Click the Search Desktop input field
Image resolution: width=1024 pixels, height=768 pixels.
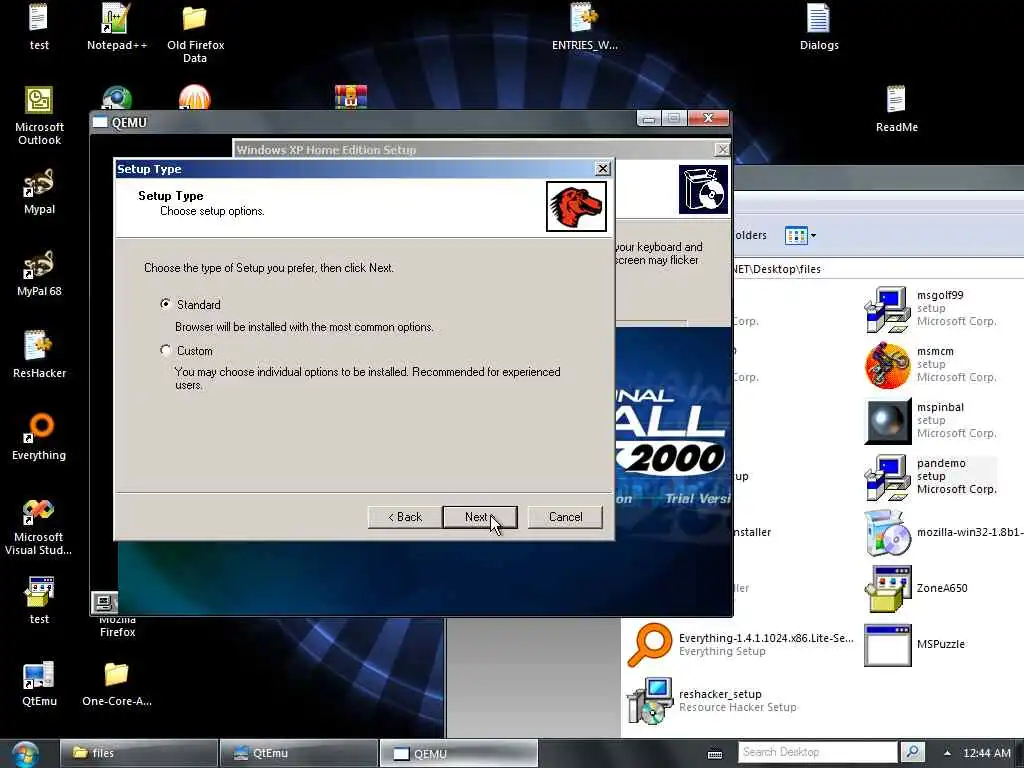(x=818, y=752)
